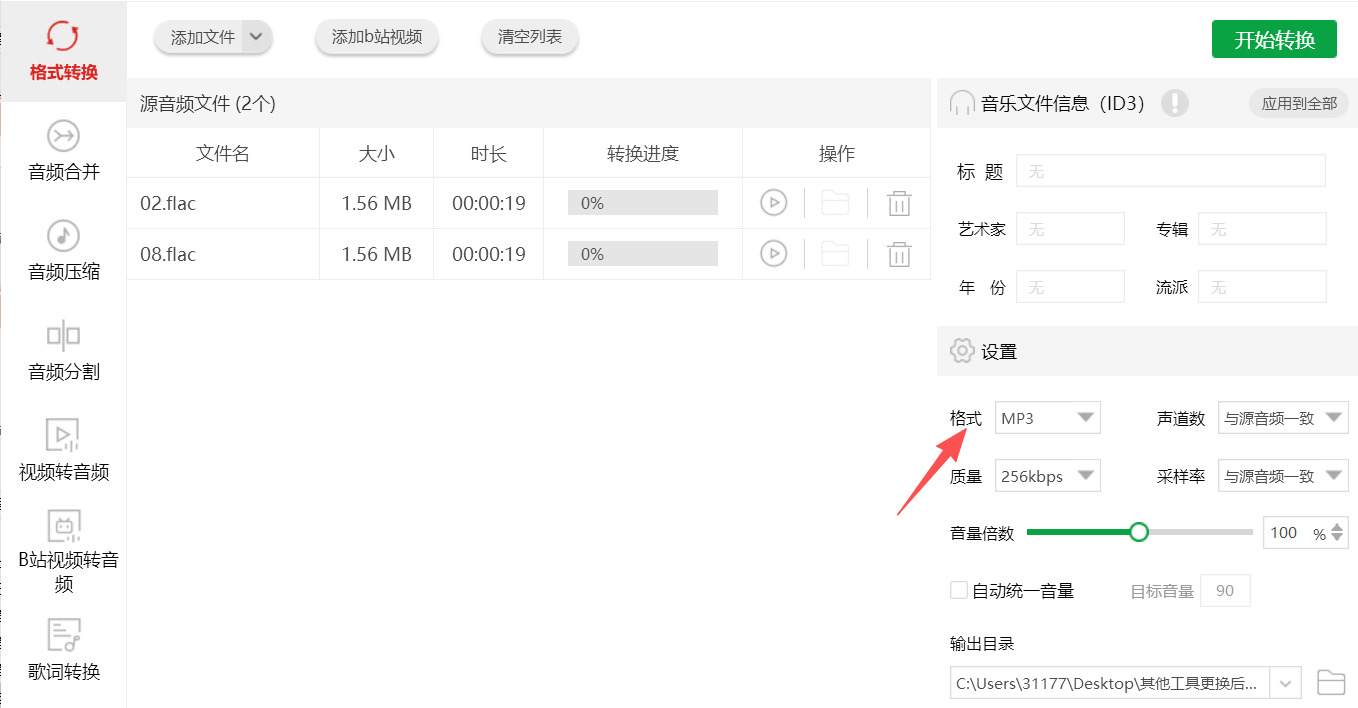Click the headphone icon beside 音乐文件信息
Image resolution: width=1358 pixels, height=708 pixels.
(962, 103)
